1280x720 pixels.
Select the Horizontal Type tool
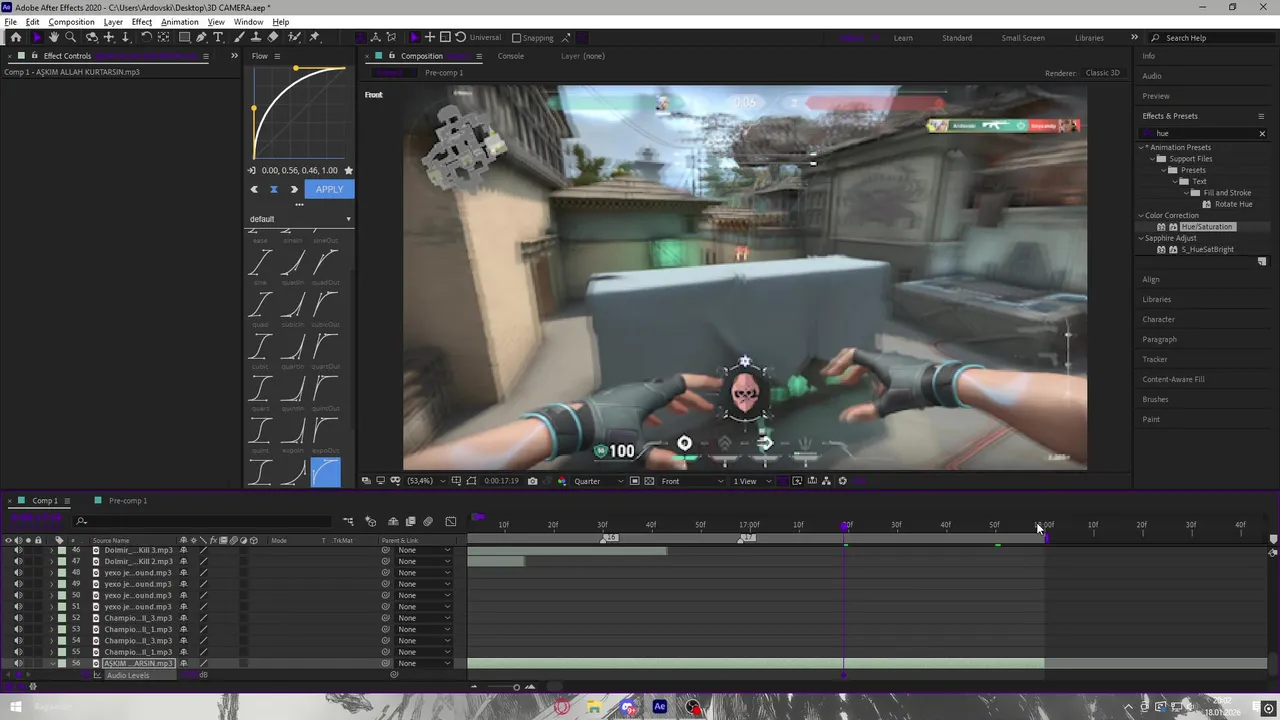click(x=218, y=37)
